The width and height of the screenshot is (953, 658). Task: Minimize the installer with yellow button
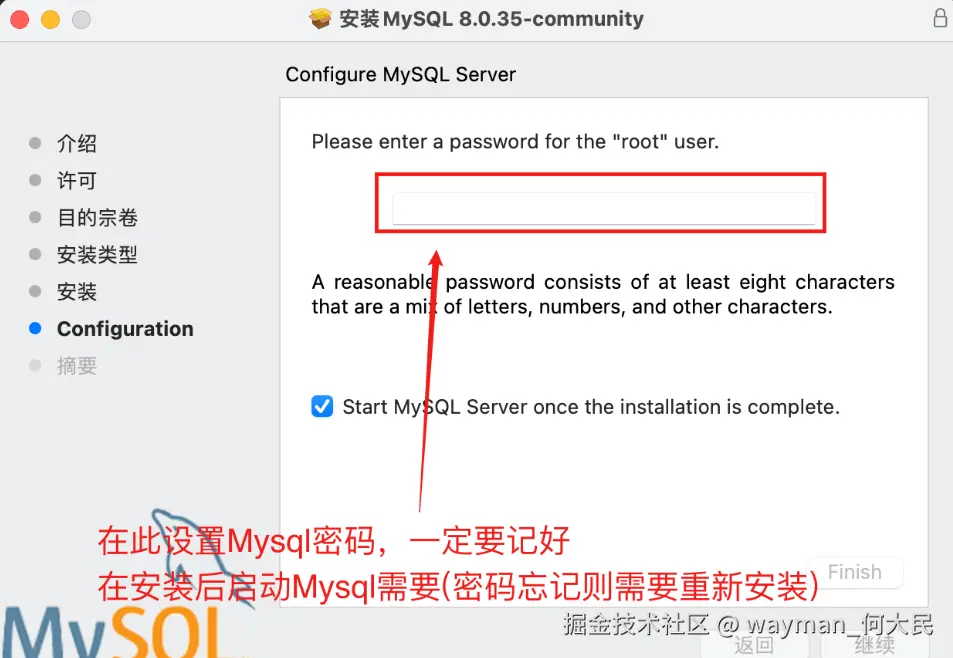tap(50, 19)
